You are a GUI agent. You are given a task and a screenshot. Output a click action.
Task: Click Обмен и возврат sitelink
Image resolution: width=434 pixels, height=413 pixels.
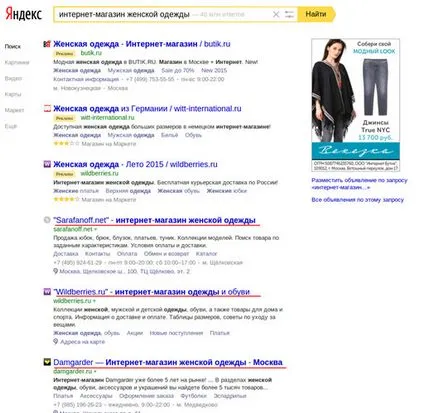(166, 254)
